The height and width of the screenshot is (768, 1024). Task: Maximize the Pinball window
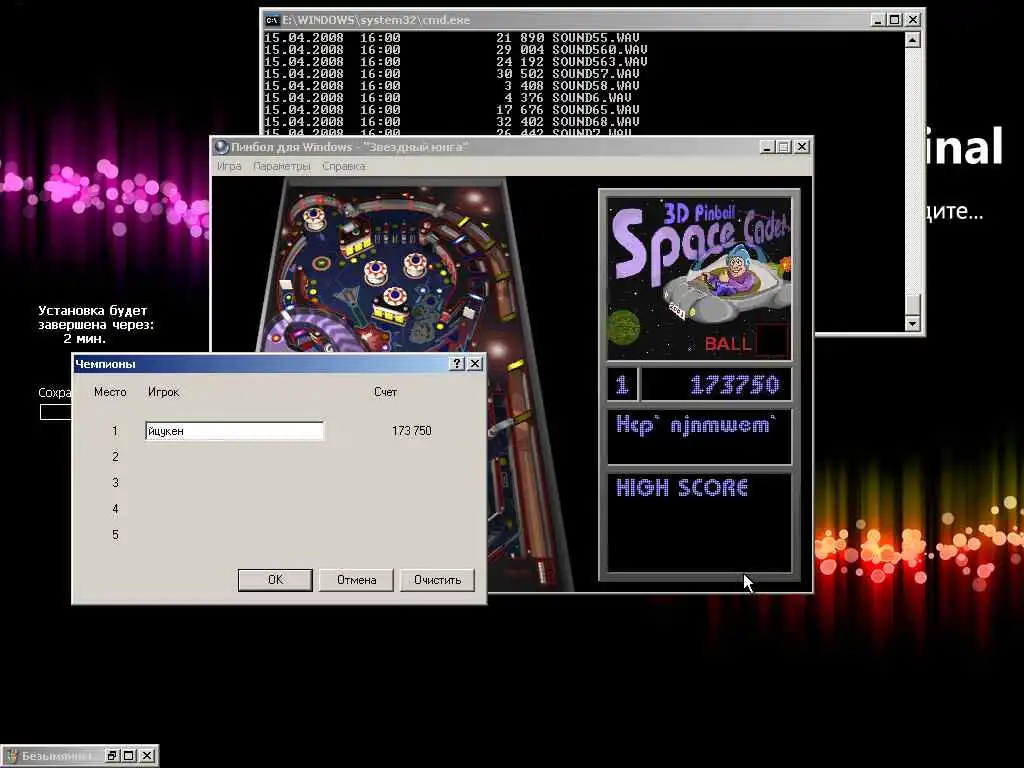point(784,147)
